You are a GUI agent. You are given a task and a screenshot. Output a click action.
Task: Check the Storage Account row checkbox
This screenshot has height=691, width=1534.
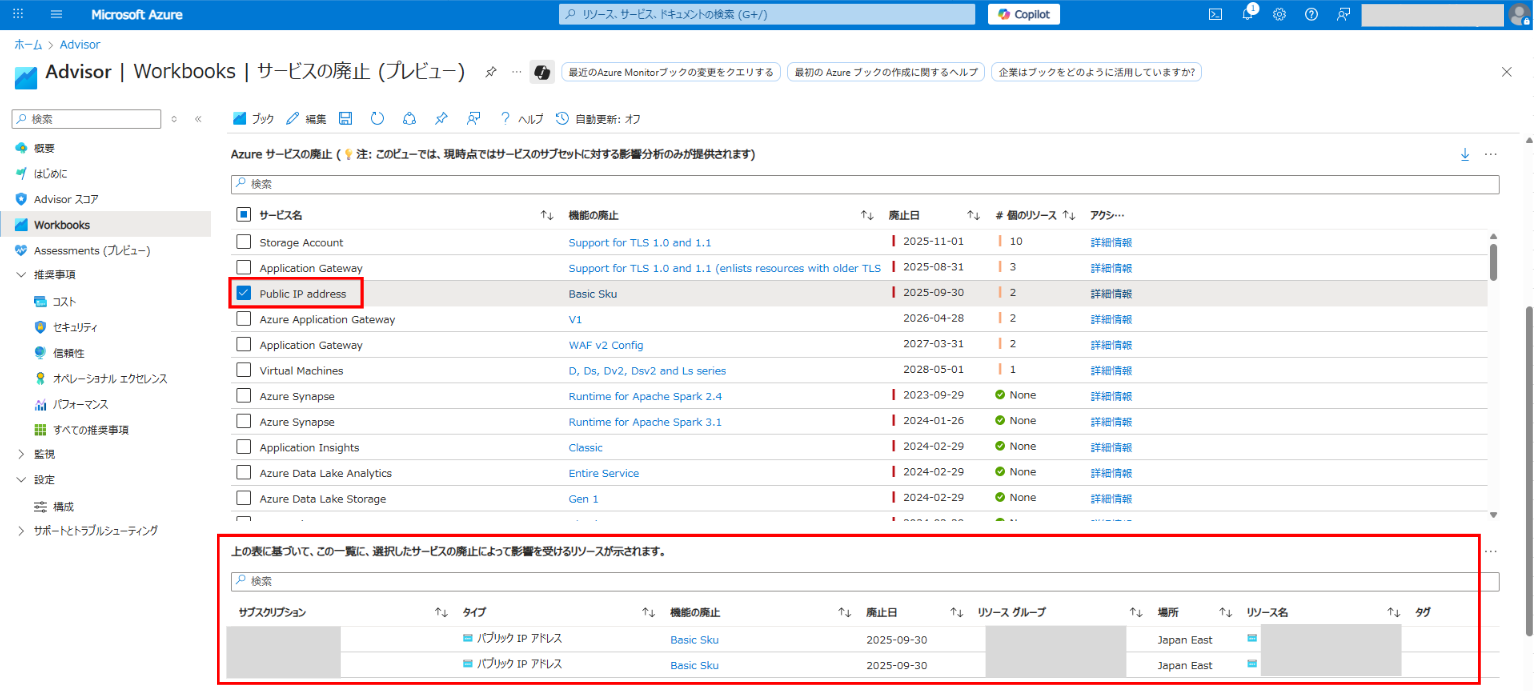(x=243, y=242)
